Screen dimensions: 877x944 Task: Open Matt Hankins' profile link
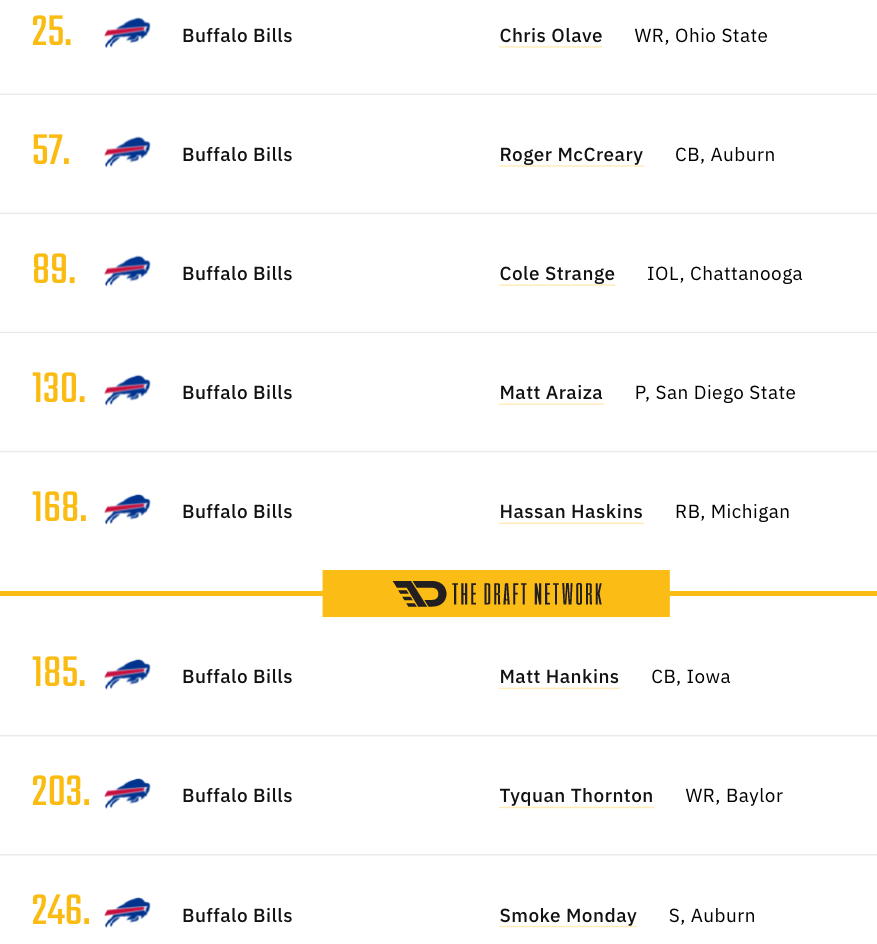tap(559, 677)
